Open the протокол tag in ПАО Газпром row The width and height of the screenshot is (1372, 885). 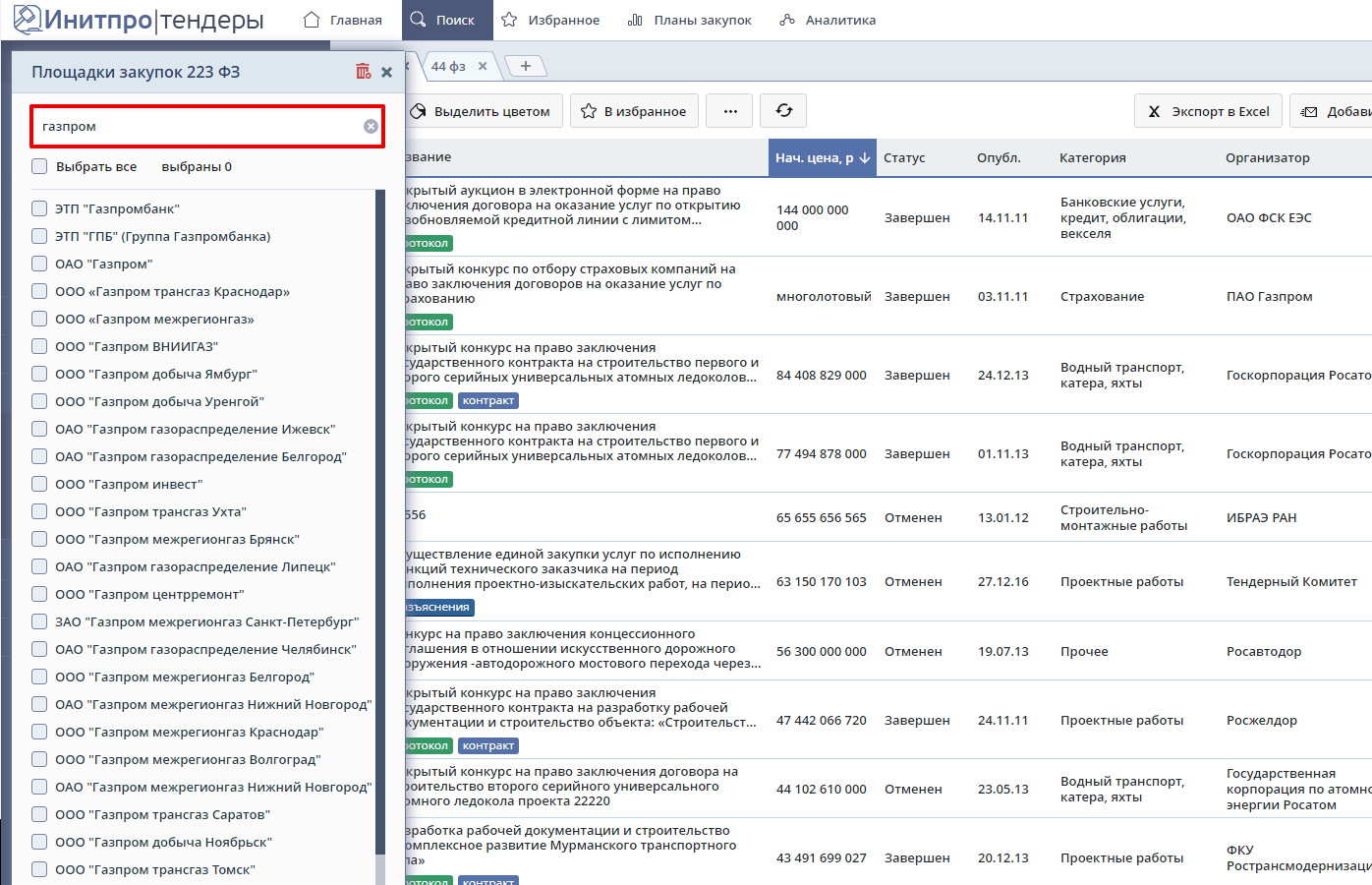click(x=429, y=322)
